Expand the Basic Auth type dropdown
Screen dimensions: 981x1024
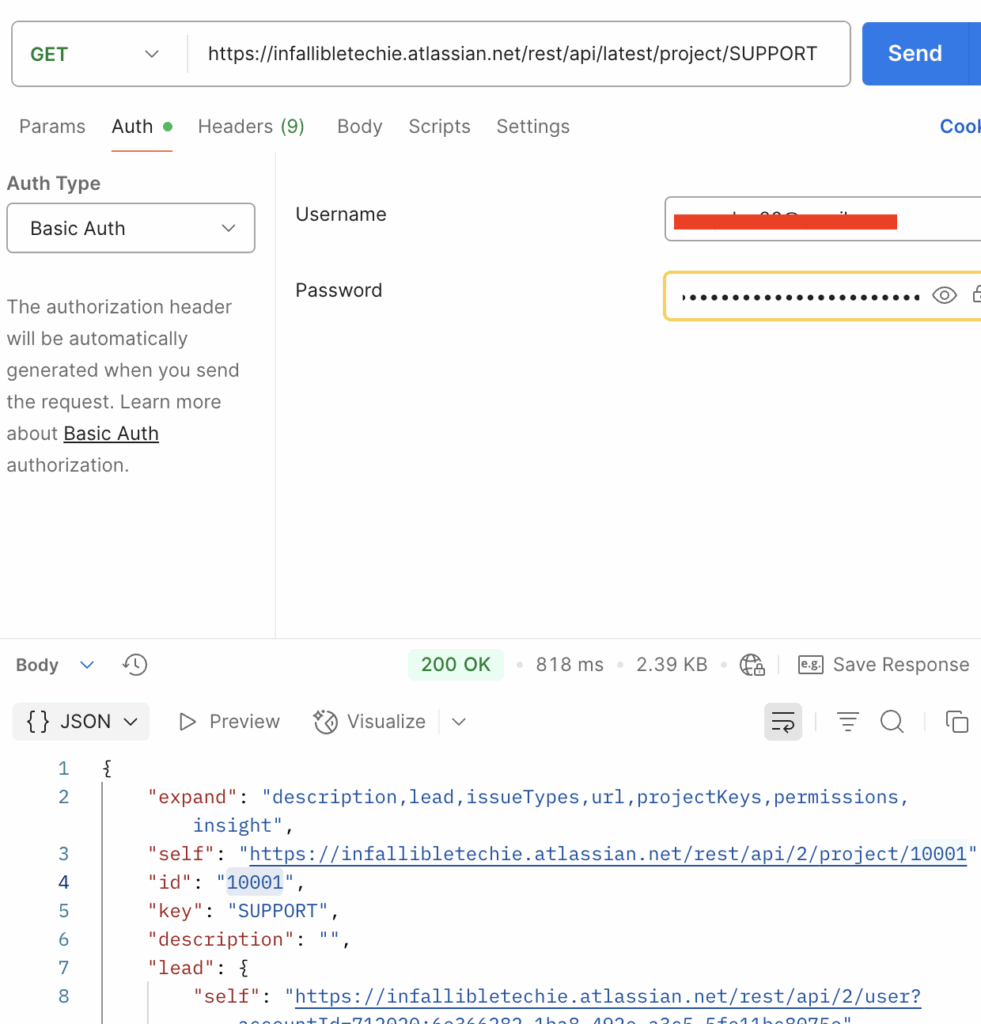click(131, 228)
